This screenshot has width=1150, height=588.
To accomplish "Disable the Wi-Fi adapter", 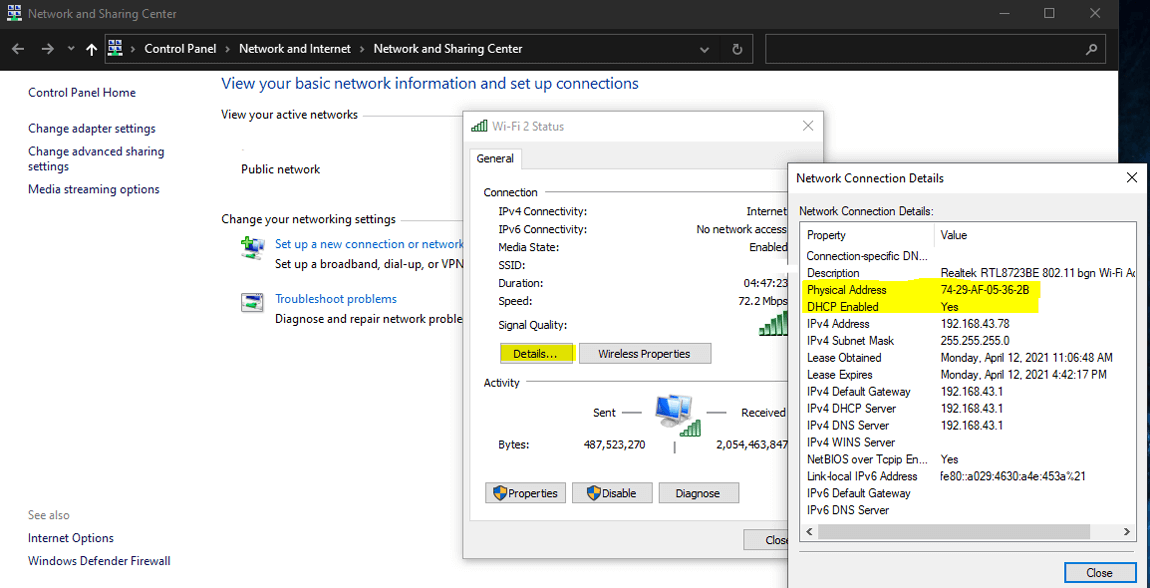I will click(x=612, y=493).
